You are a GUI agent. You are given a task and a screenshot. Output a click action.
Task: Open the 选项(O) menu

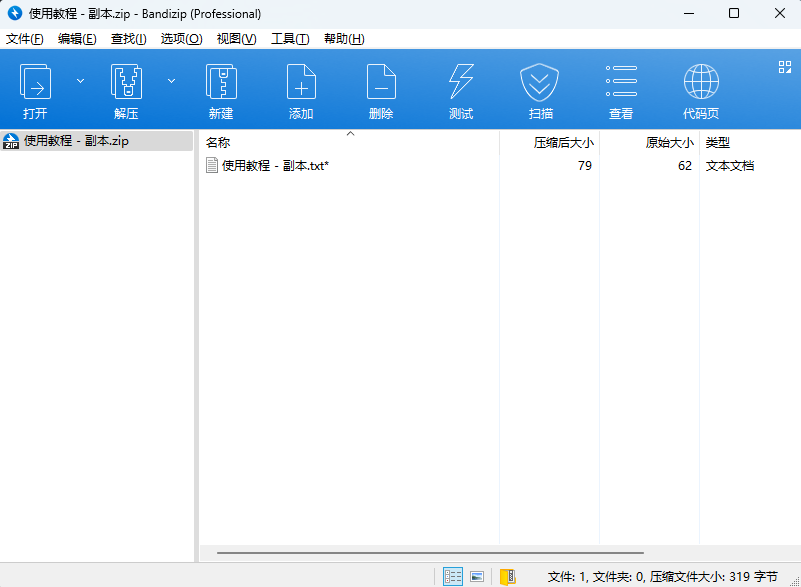point(181,39)
